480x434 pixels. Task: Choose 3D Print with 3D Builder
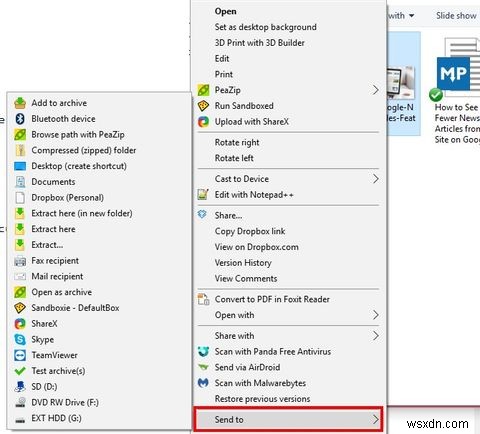click(x=260, y=43)
